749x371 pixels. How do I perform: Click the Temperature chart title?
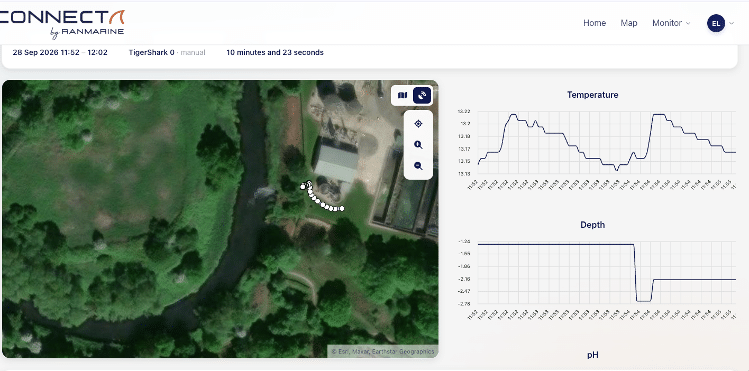click(592, 95)
